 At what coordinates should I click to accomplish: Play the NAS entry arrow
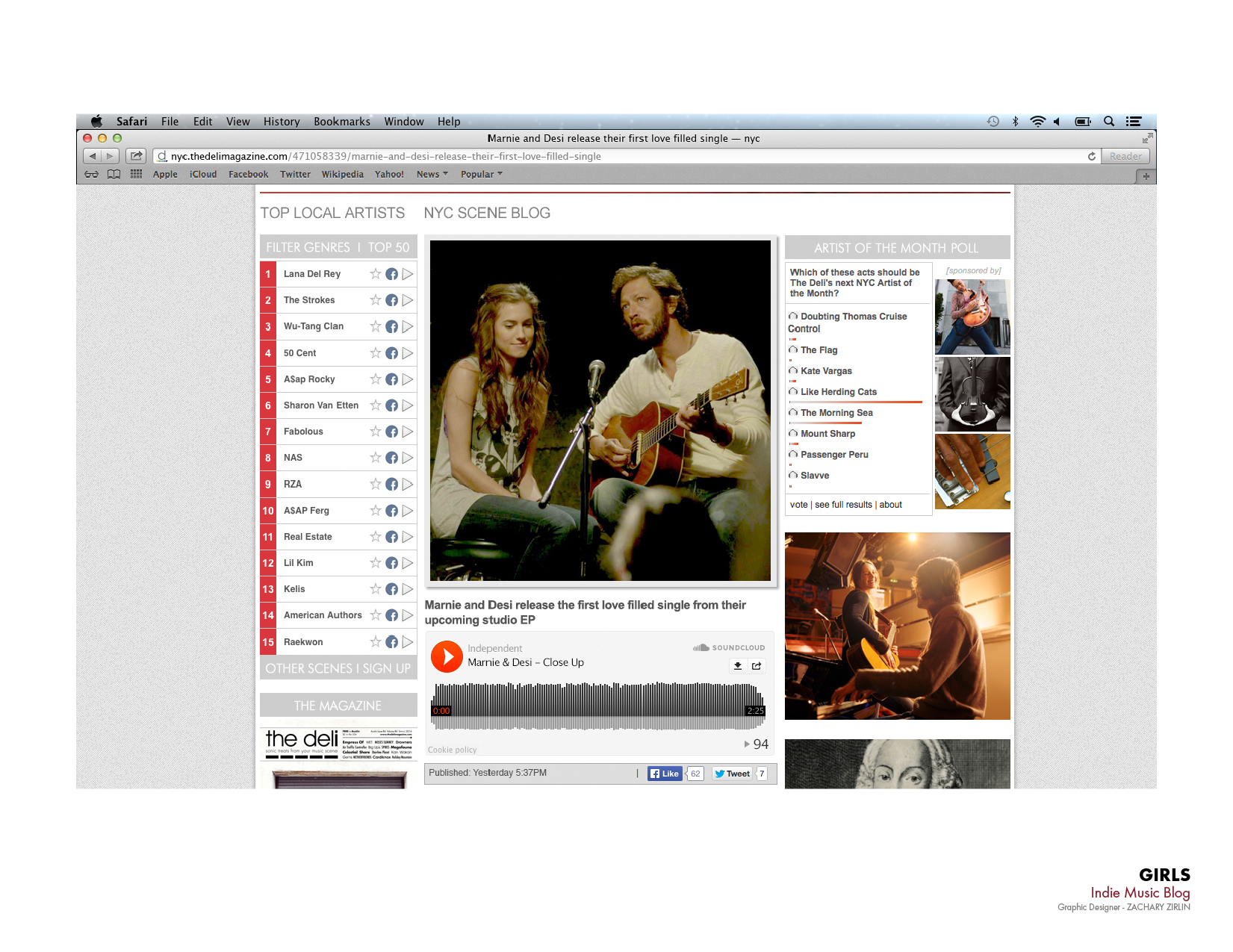408,458
